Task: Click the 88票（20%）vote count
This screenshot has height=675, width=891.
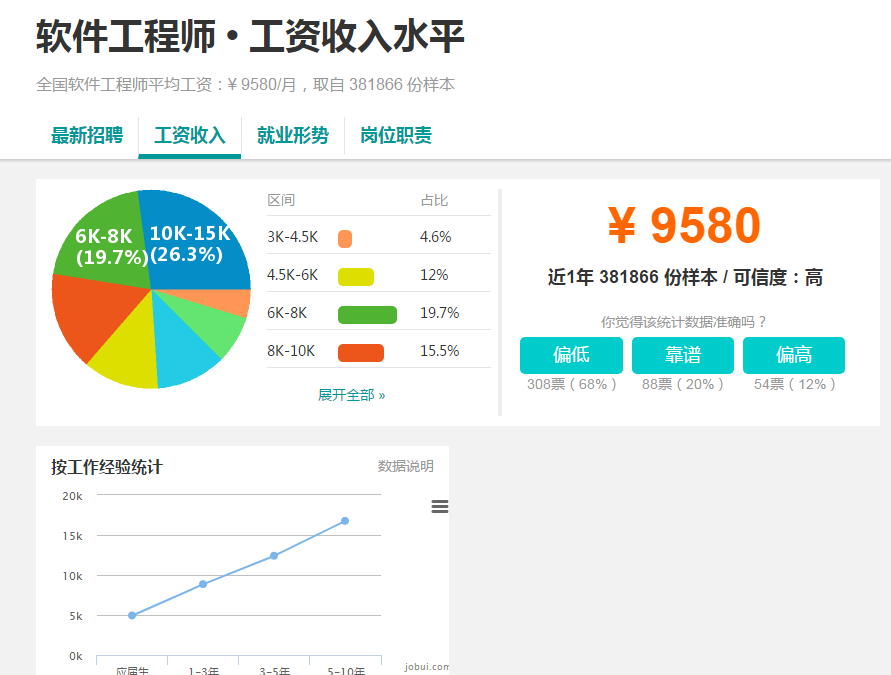Action: pos(682,385)
